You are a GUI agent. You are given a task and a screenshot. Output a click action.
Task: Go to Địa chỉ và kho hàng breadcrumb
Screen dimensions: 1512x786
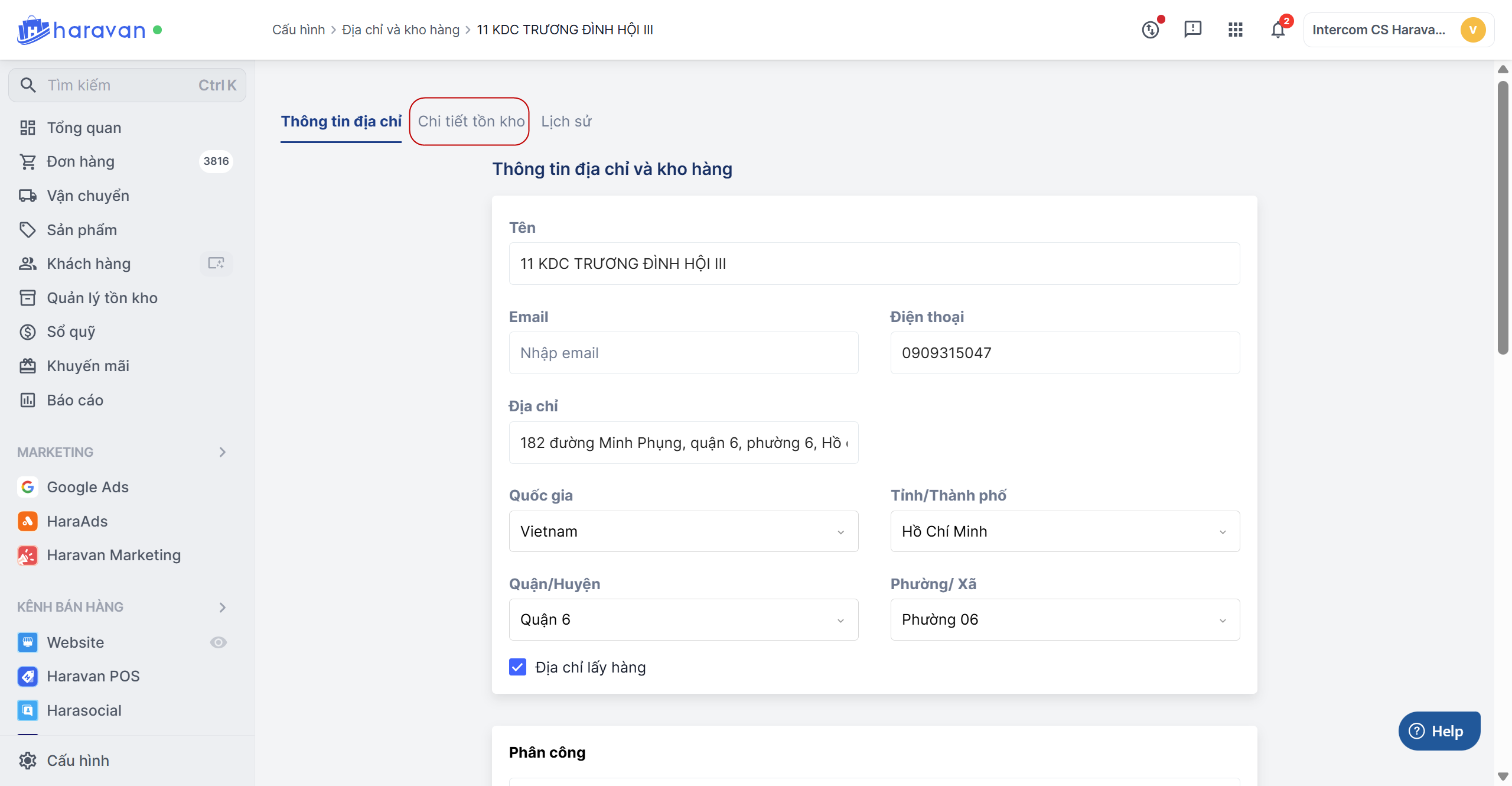pyautogui.click(x=400, y=30)
